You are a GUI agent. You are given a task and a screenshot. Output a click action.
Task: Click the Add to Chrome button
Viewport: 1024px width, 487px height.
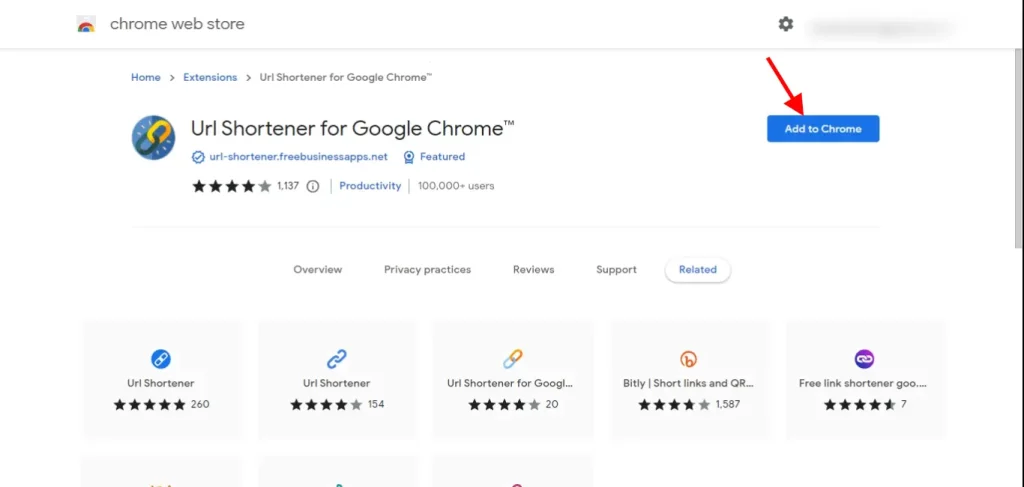[x=823, y=129]
